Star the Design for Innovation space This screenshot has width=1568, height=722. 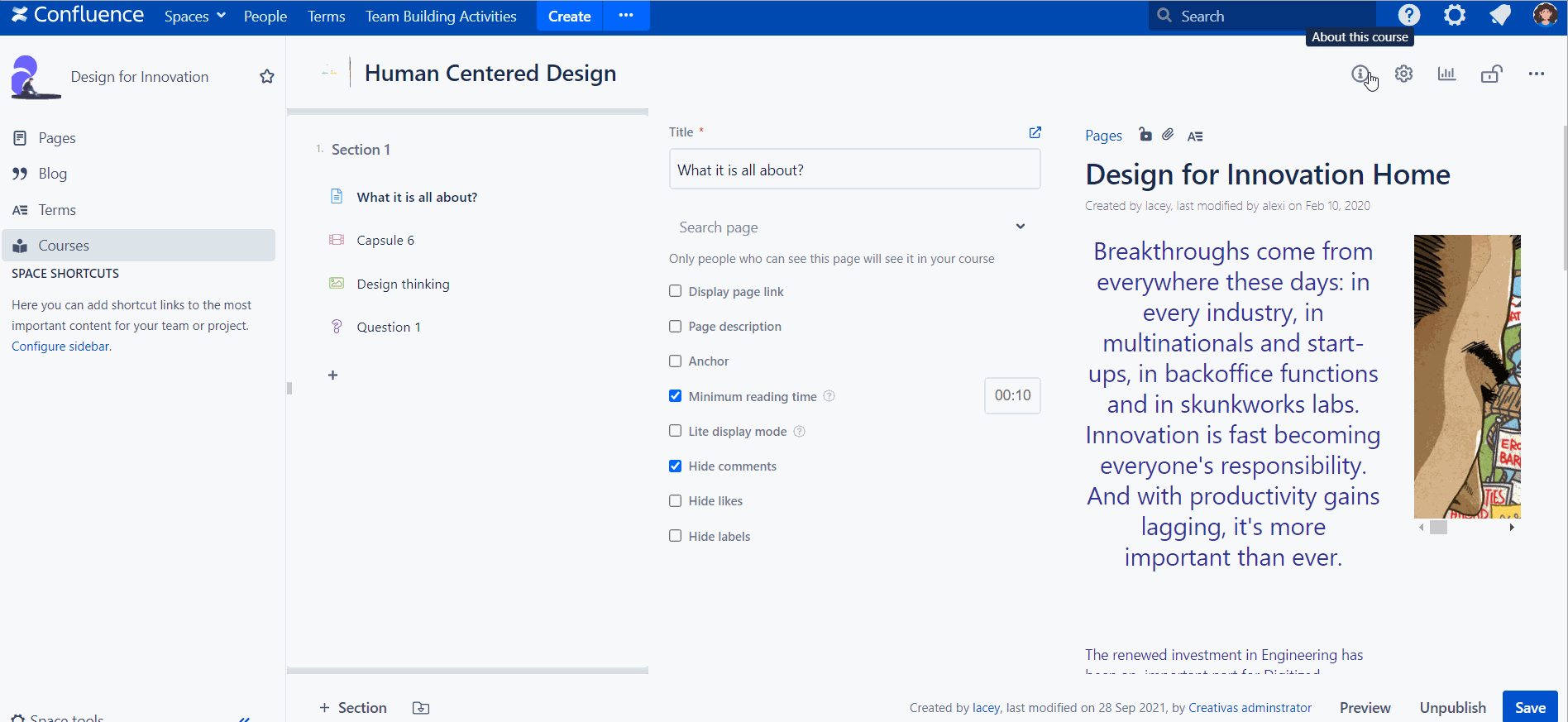pyautogui.click(x=267, y=77)
